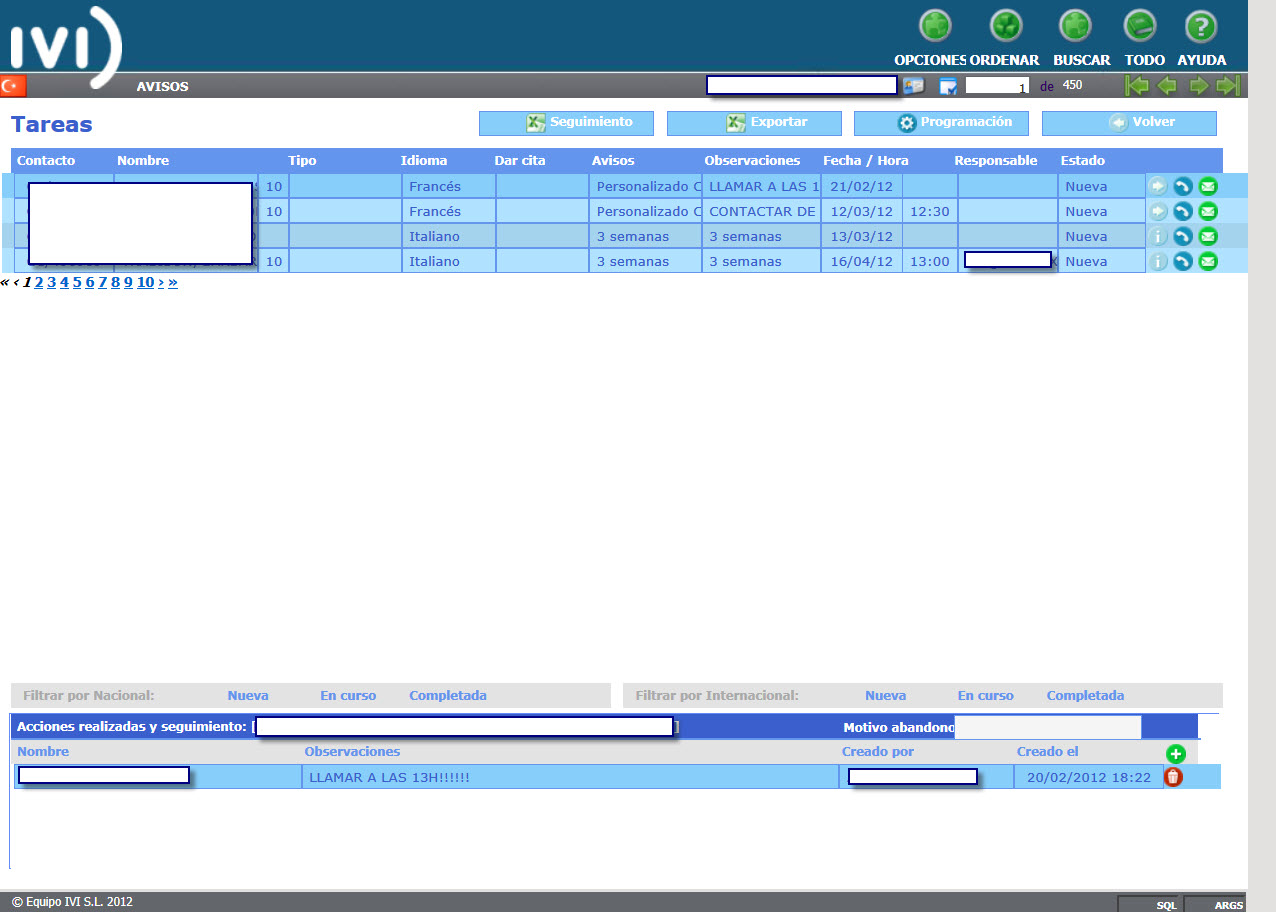Click the Responsable column header
The height and width of the screenshot is (912, 1276).
pyautogui.click(x=996, y=160)
